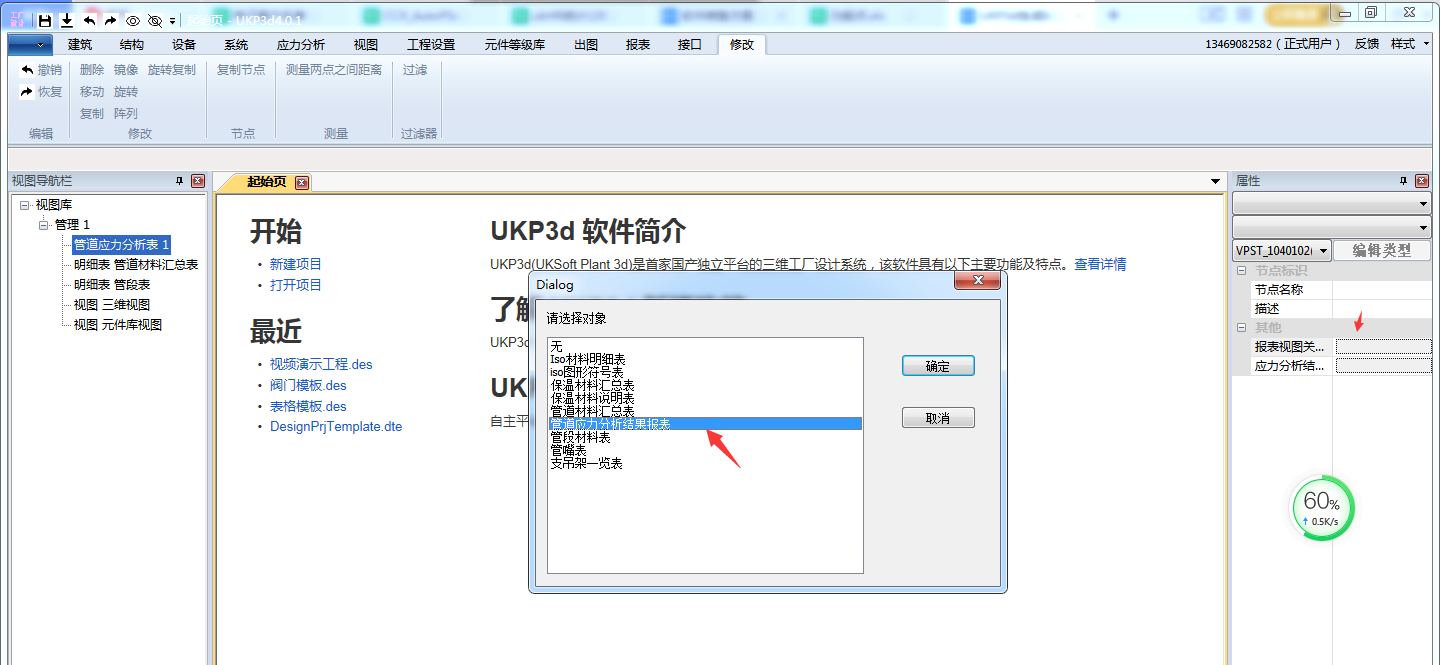Collapse the 节点标识 property group
Image resolution: width=1440 pixels, height=665 pixels.
pyautogui.click(x=1241, y=271)
